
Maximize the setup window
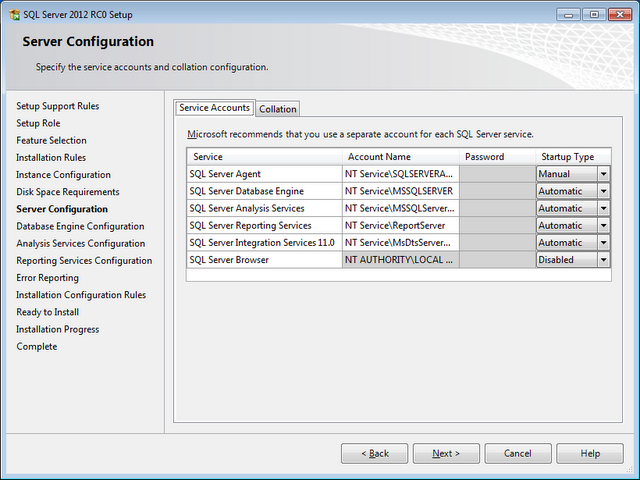594,15
